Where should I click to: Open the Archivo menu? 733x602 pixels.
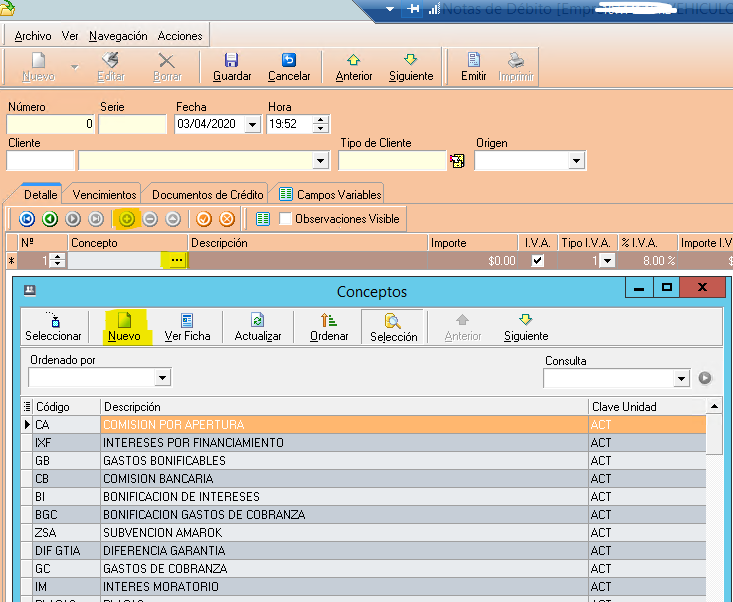[x=33, y=36]
